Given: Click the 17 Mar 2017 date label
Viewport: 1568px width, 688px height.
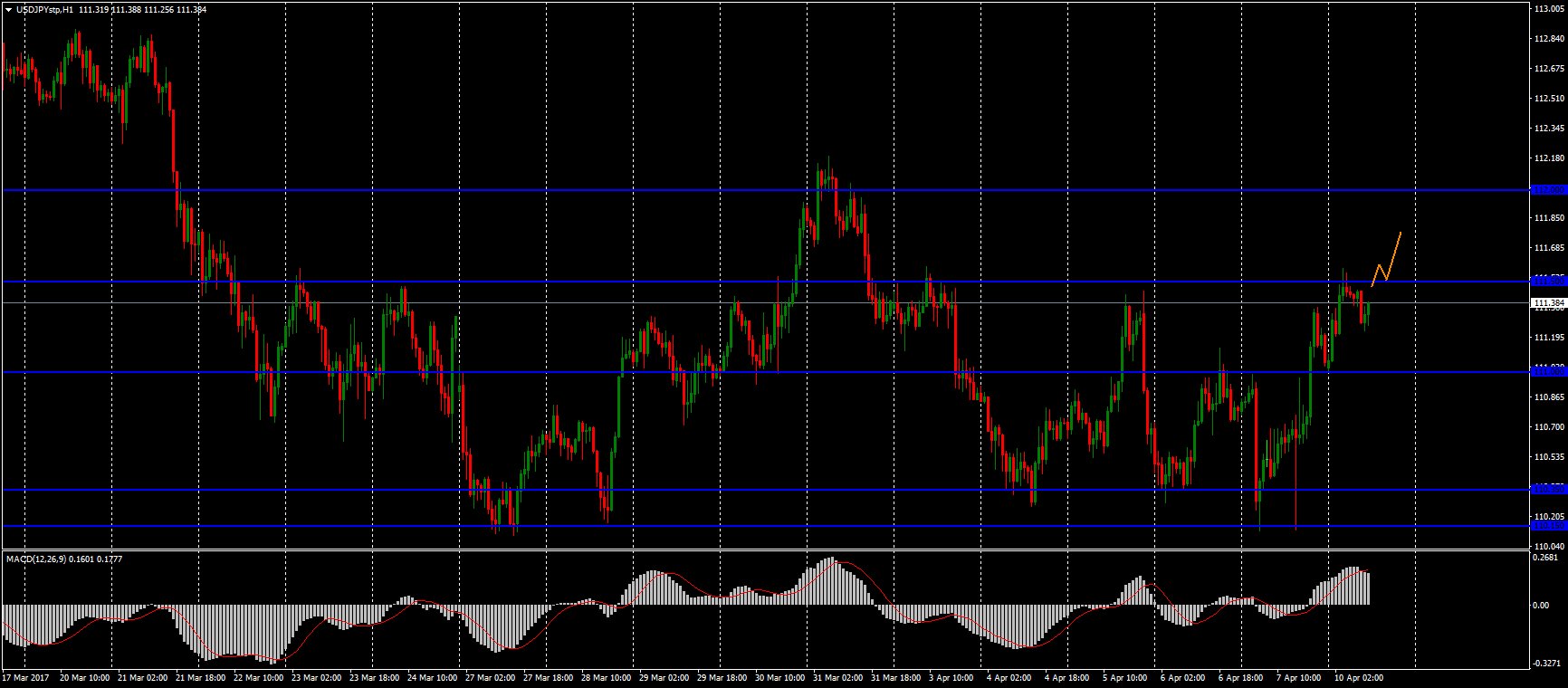Looking at the screenshot, I should (x=26, y=677).
